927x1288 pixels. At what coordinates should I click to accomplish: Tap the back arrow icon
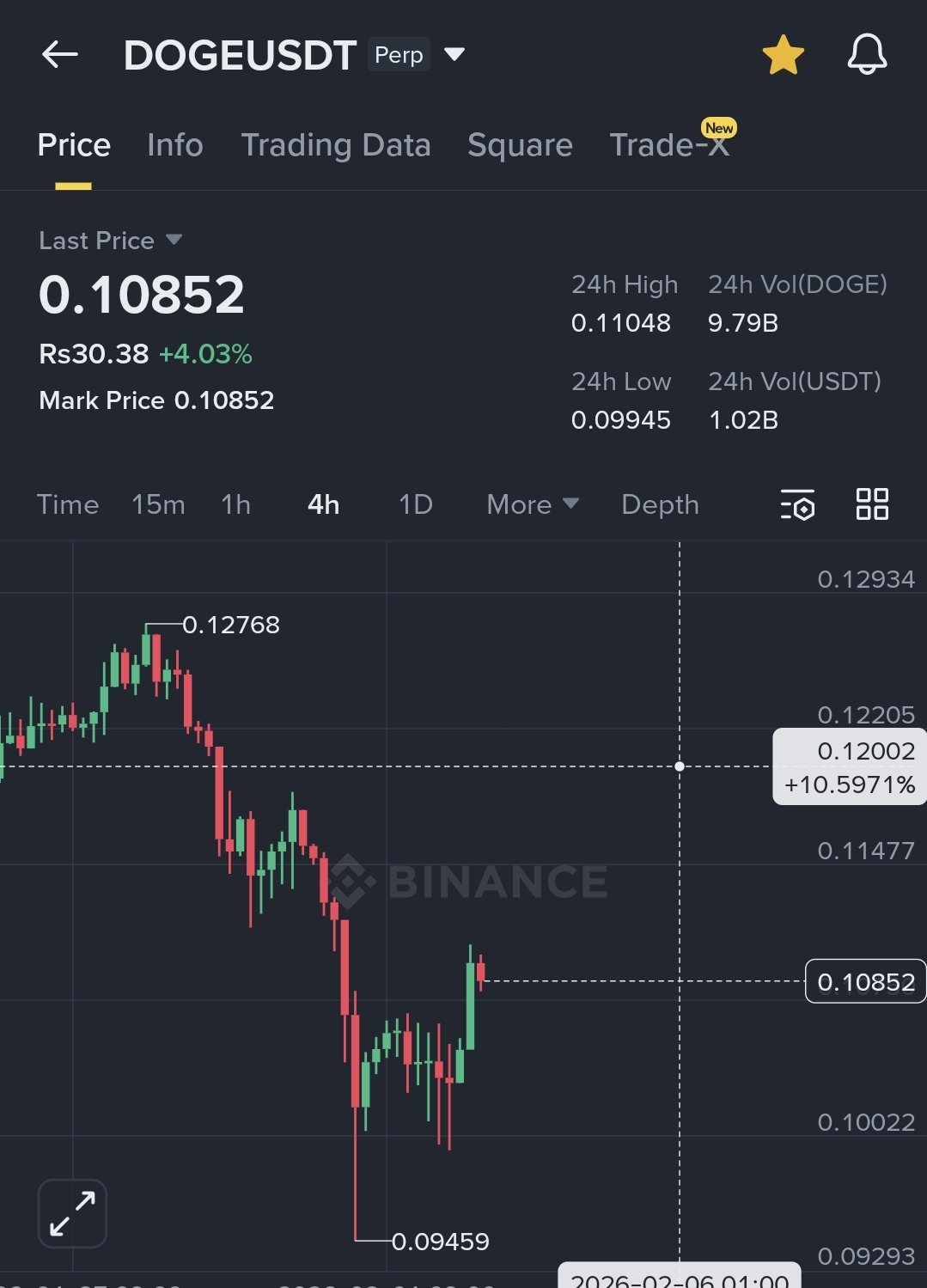59,55
